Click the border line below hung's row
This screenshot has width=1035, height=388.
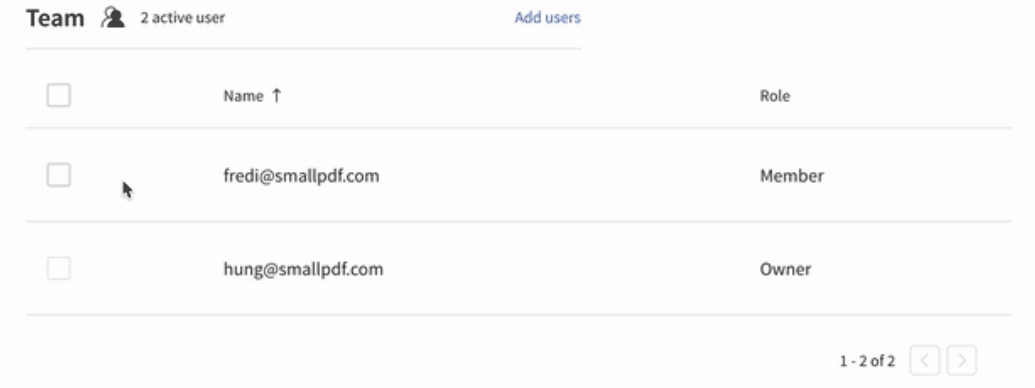[x=518, y=315]
